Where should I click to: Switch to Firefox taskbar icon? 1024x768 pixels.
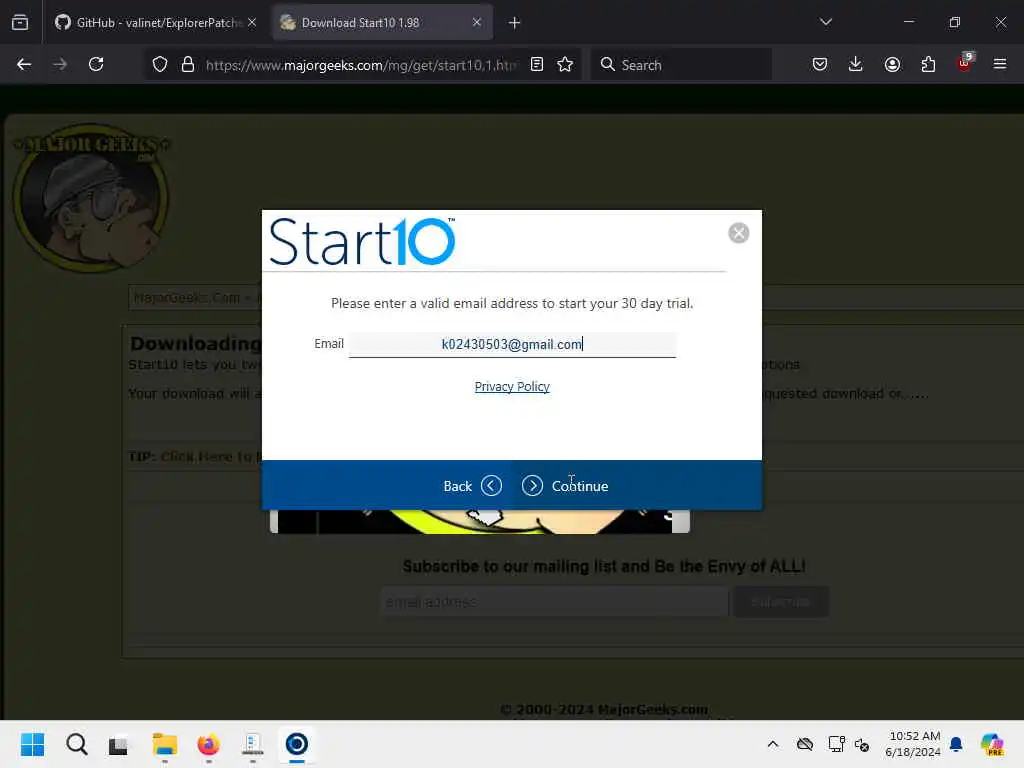click(208, 744)
